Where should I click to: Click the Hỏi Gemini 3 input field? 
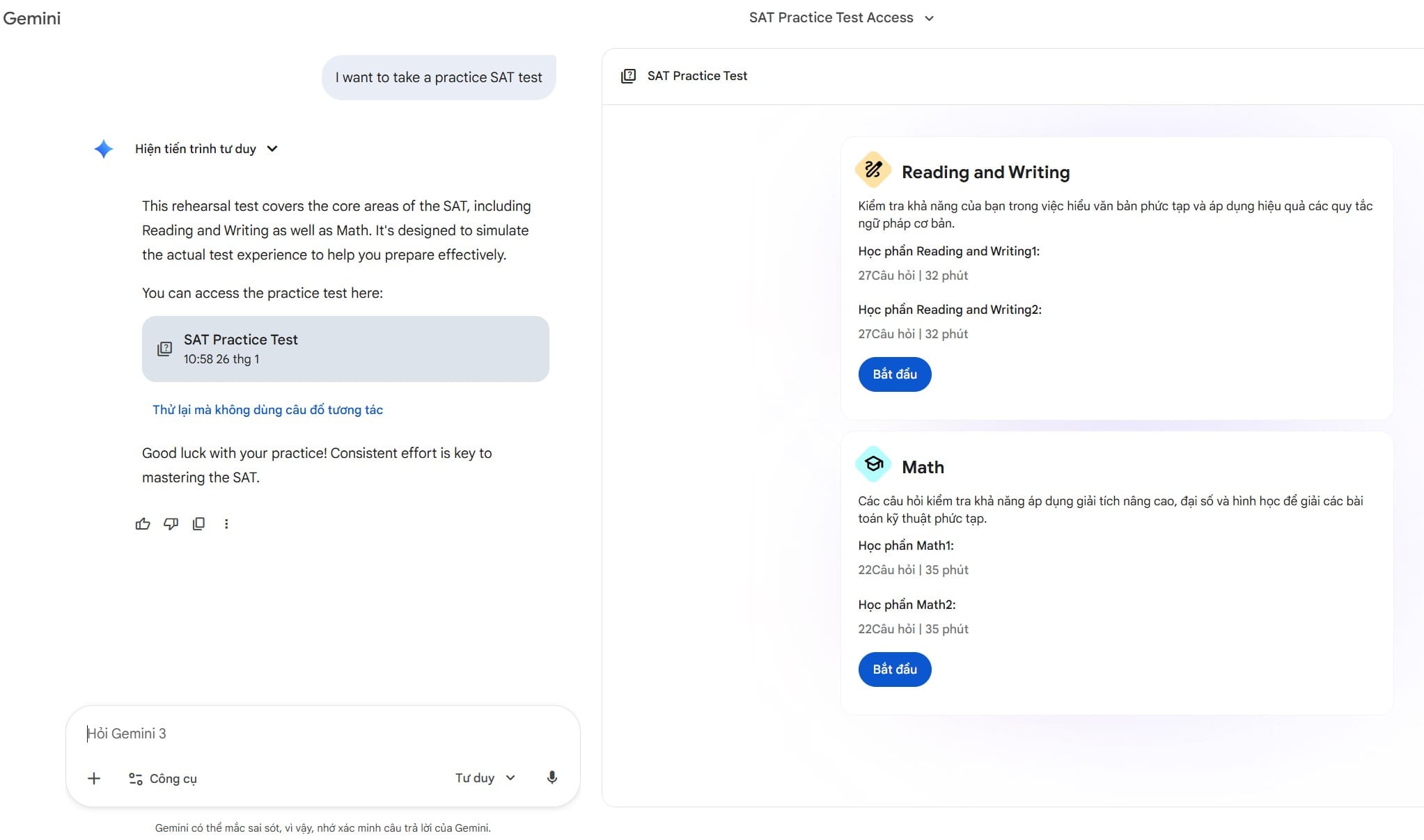(323, 734)
